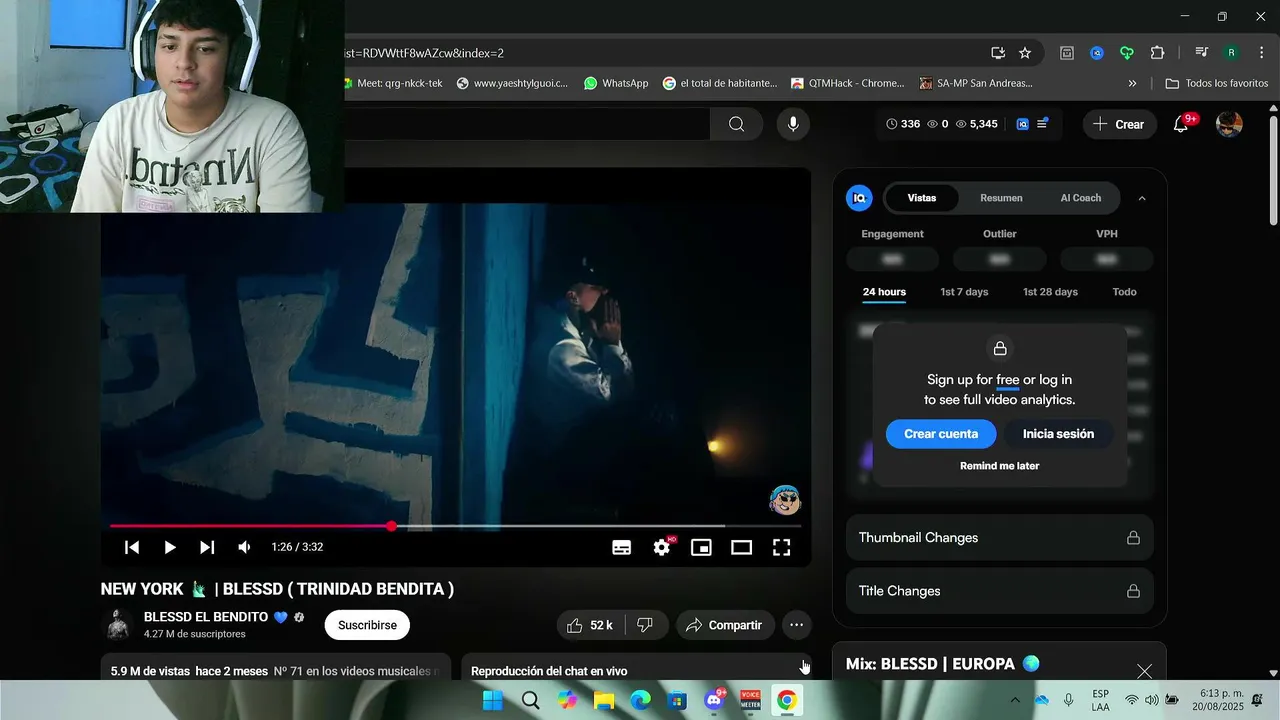Open vidIQ list menu icon in header
The width and height of the screenshot is (1280, 720).
[x=1043, y=123]
